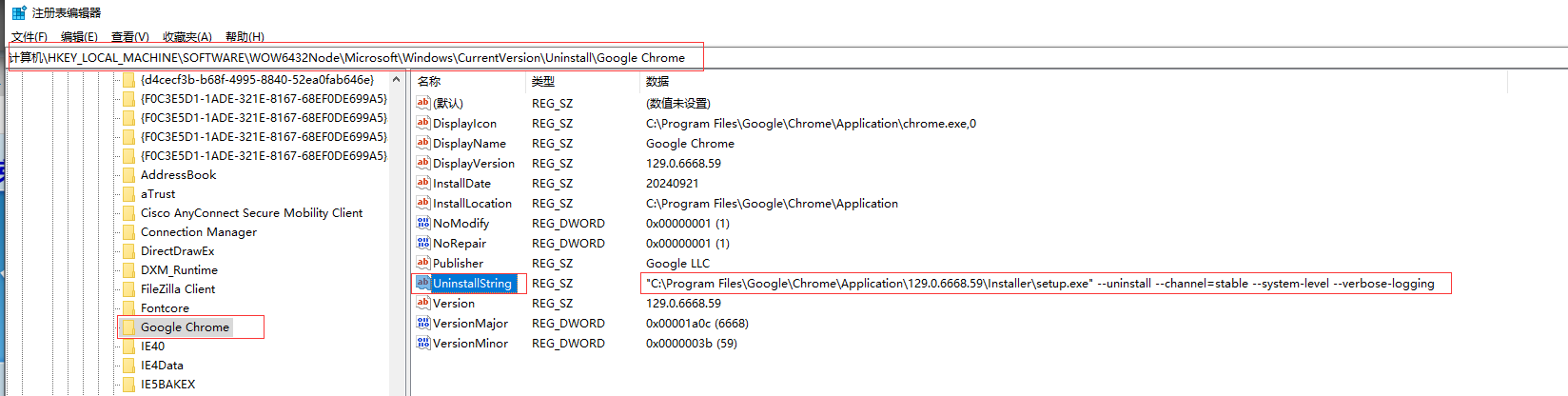Click the Fontcore key folder icon

128,308
